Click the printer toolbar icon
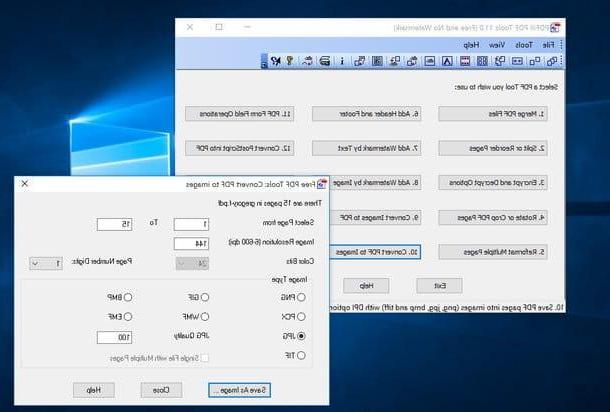Viewport: 610px width, 412px height. (325, 61)
